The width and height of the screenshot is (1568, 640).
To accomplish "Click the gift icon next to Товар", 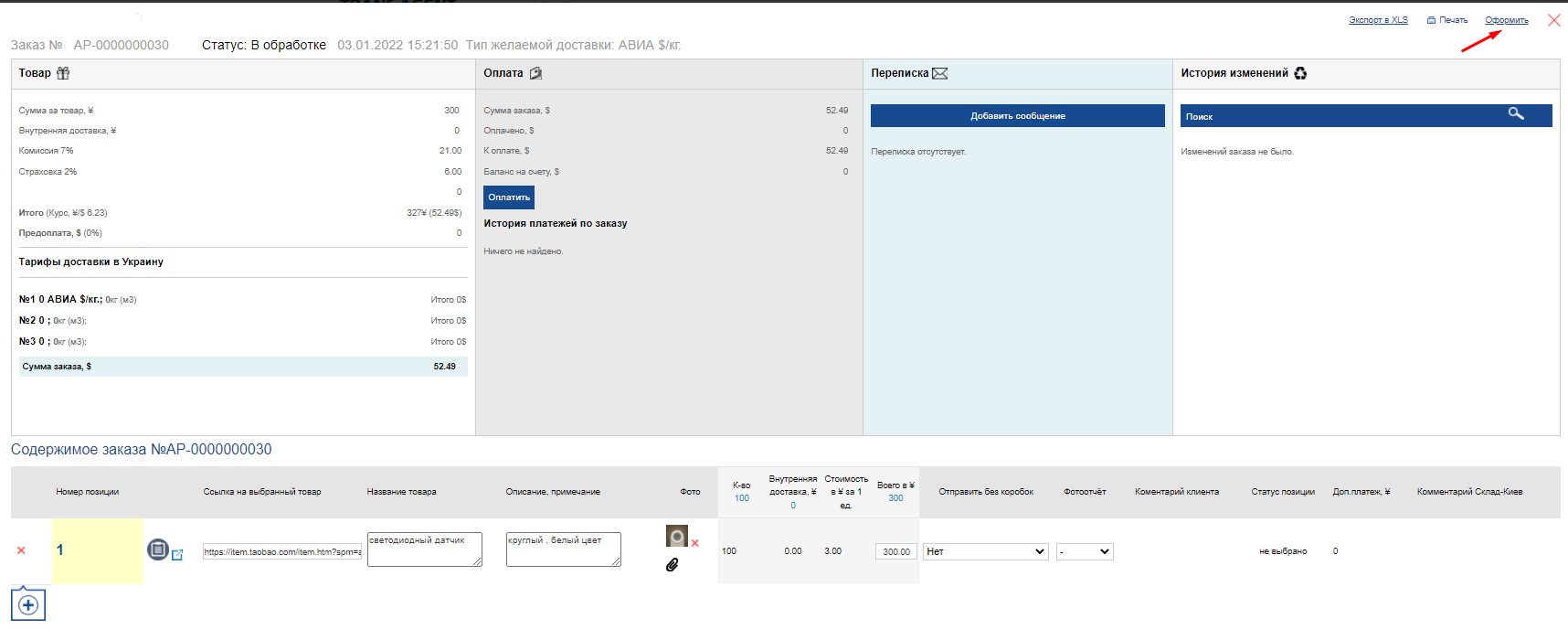I will pos(63,73).
